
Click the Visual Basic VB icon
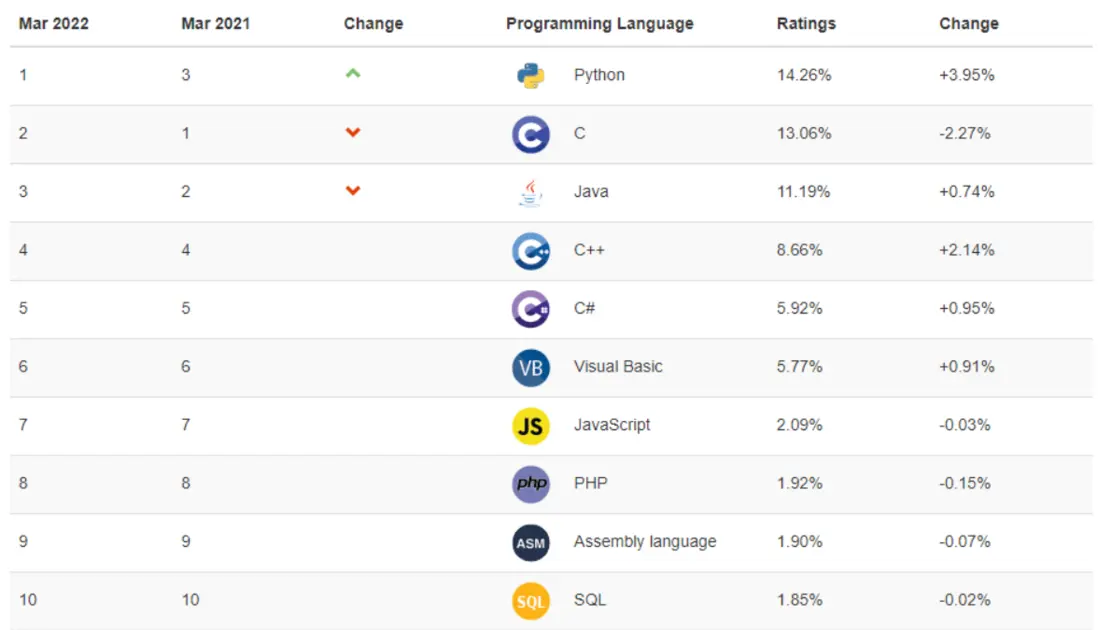(531, 367)
